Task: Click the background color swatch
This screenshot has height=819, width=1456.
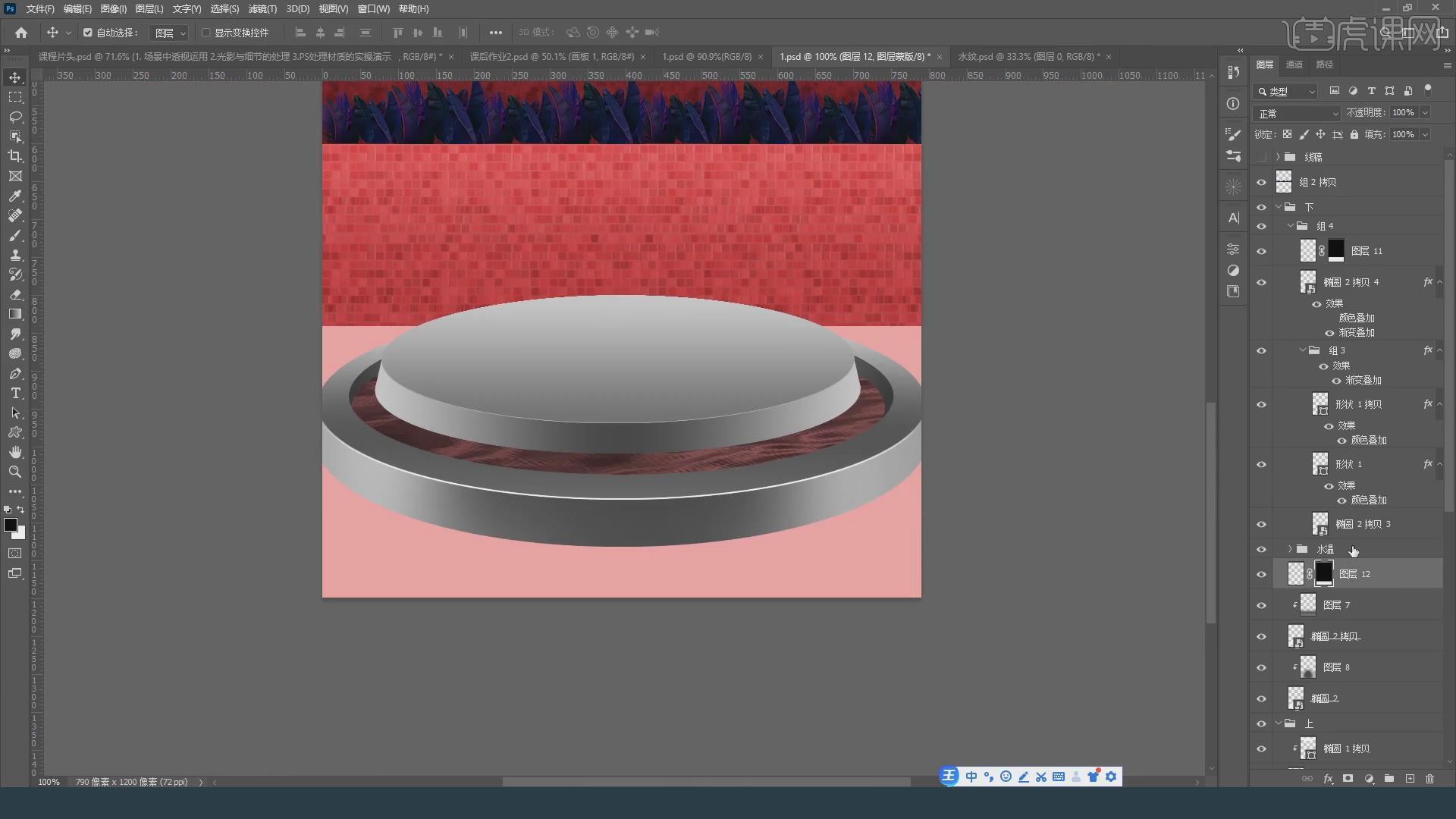Action: click(20, 535)
